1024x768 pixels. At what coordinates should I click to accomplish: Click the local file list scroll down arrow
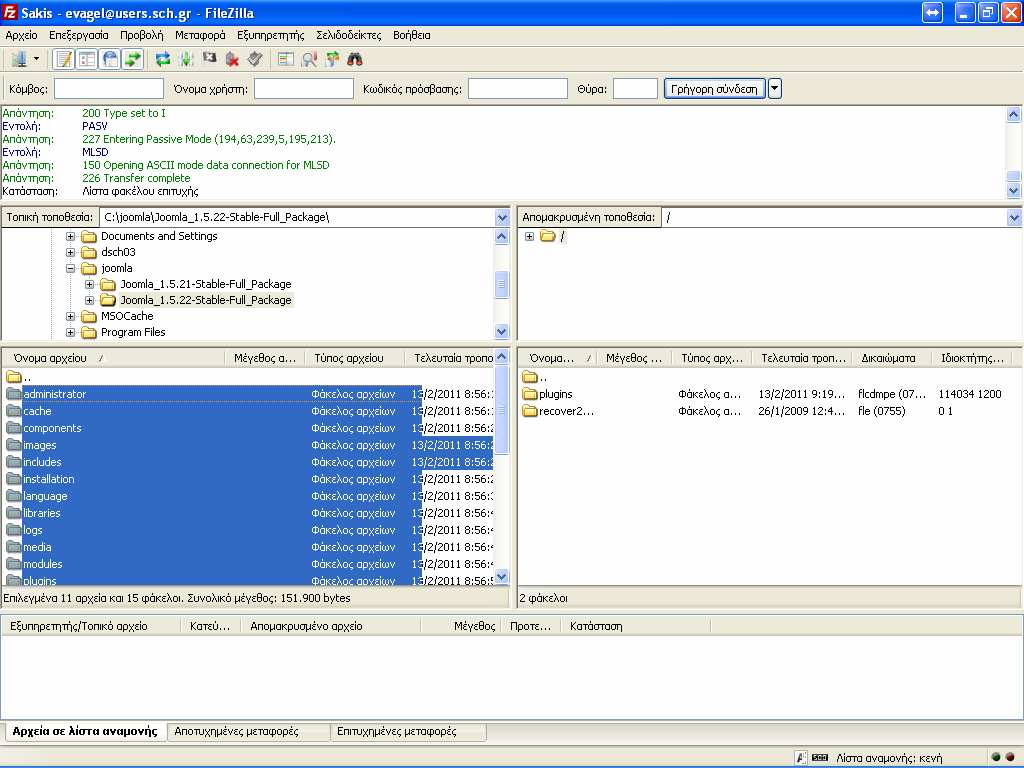coord(502,576)
